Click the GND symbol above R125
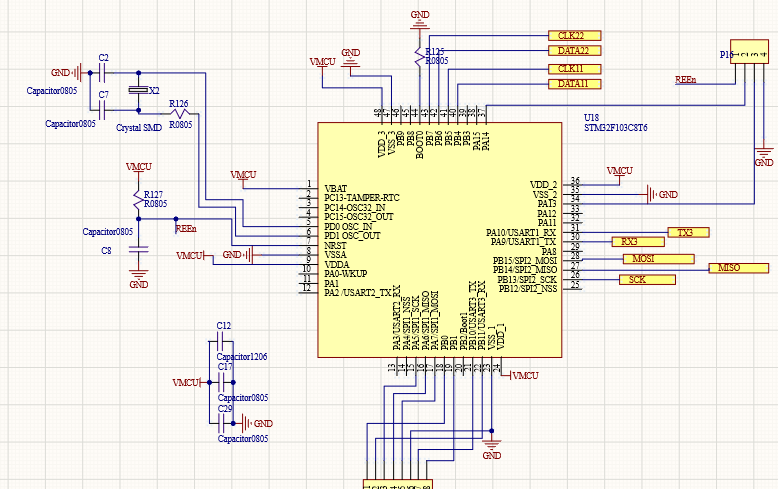 pos(420,21)
